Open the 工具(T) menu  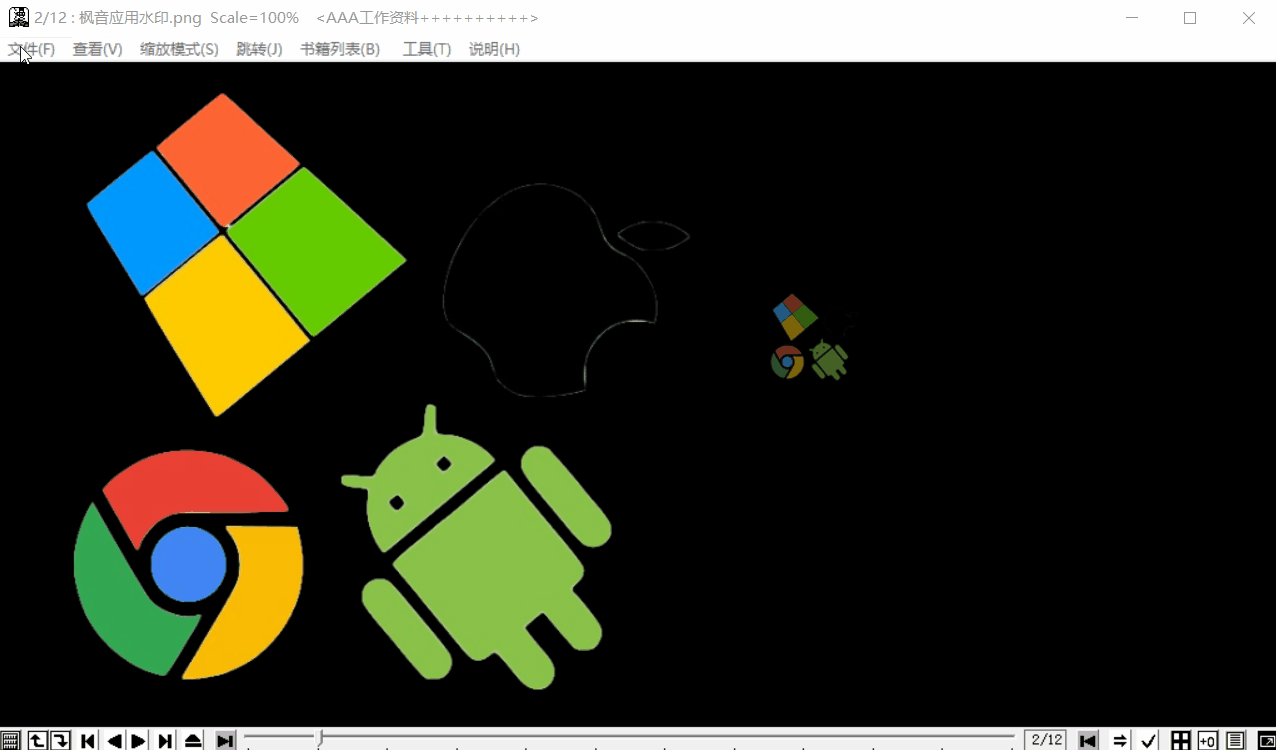click(x=427, y=49)
